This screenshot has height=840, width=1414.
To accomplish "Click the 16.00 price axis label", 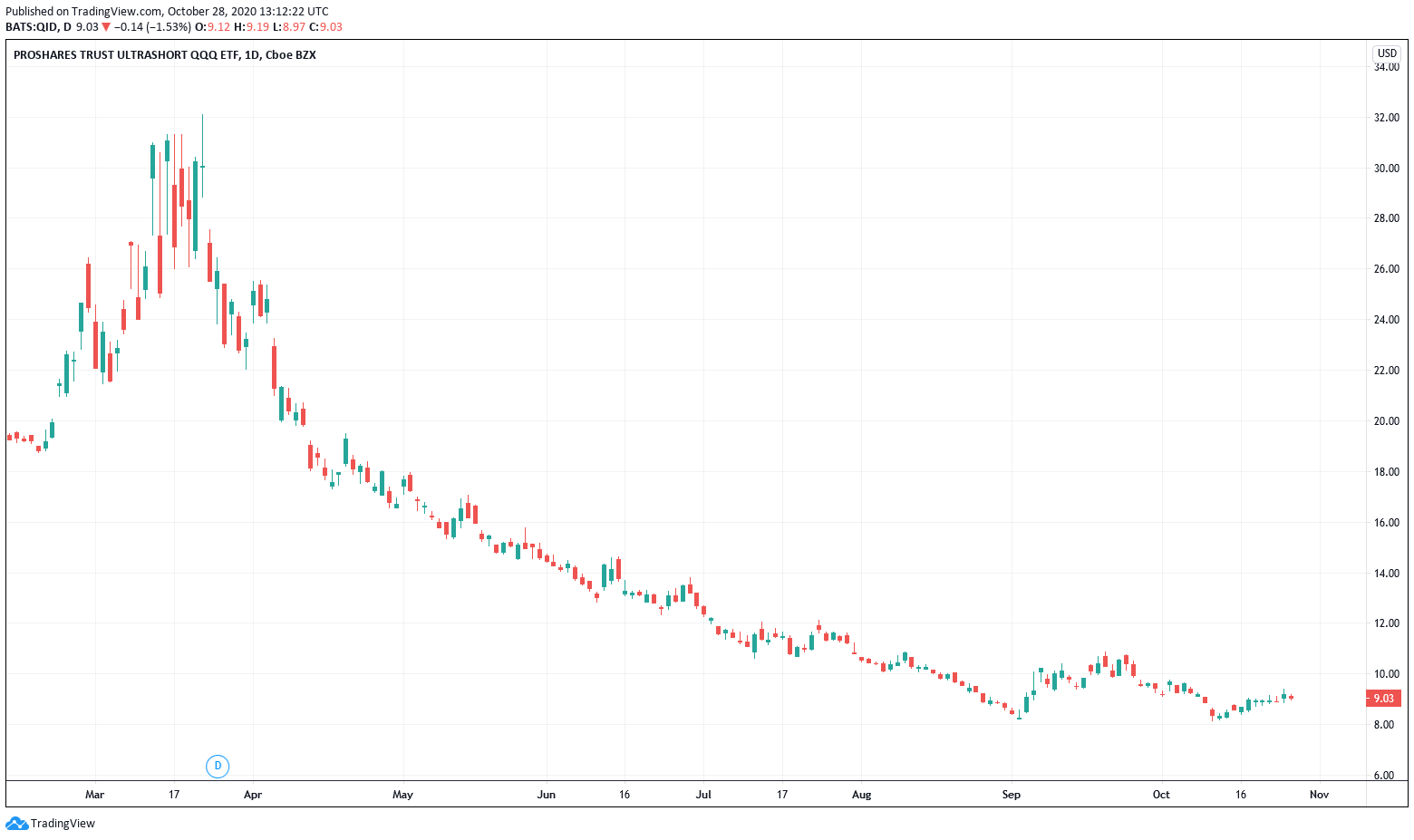I will pyautogui.click(x=1387, y=523).
